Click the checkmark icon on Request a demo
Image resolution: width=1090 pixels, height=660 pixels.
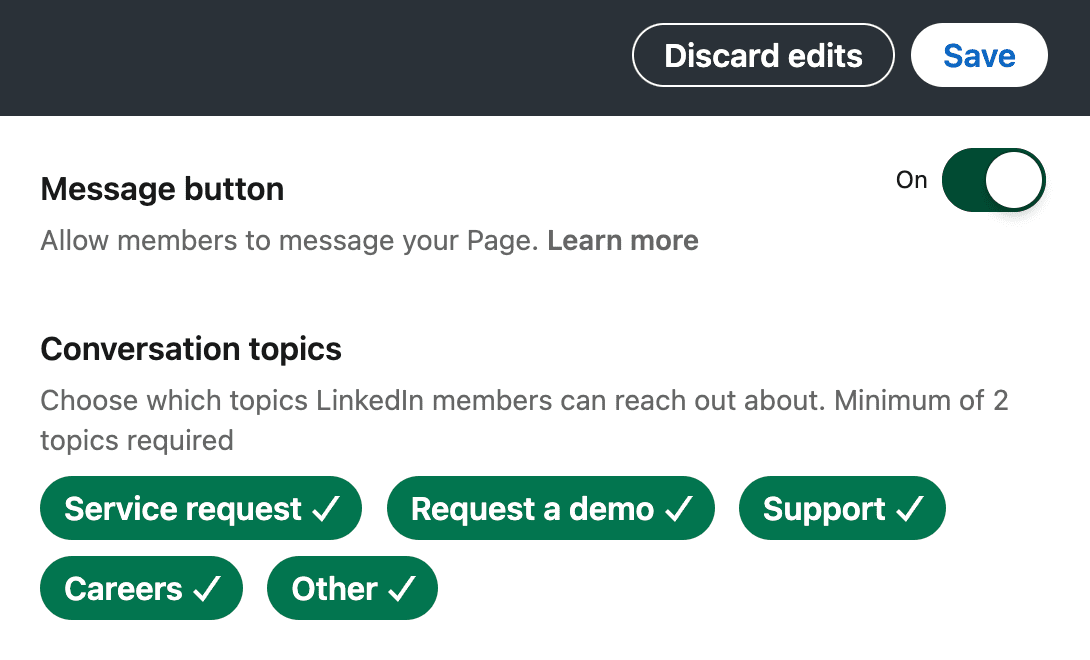click(678, 510)
